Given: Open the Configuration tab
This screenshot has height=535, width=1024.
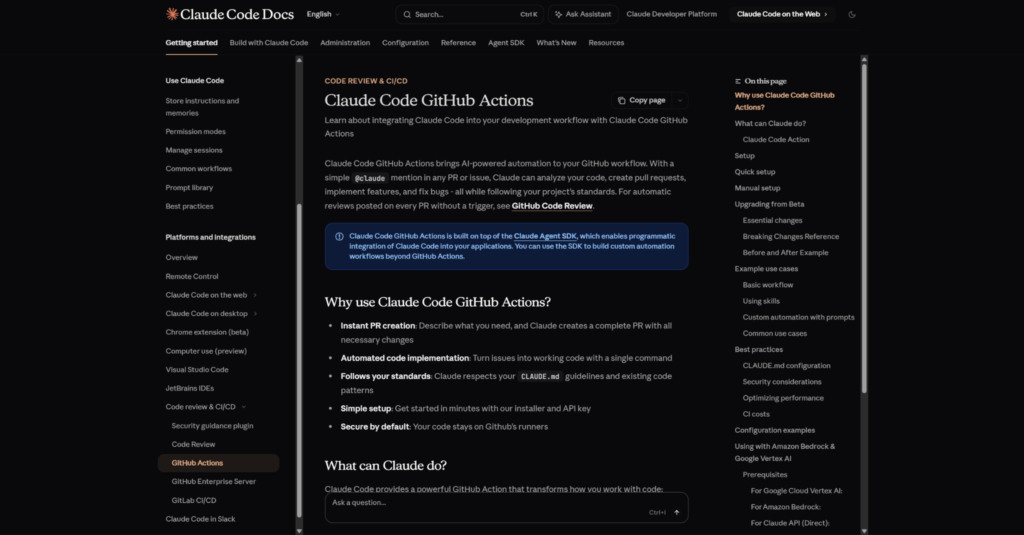Looking at the screenshot, I should pyautogui.click(x=405, y=43).
